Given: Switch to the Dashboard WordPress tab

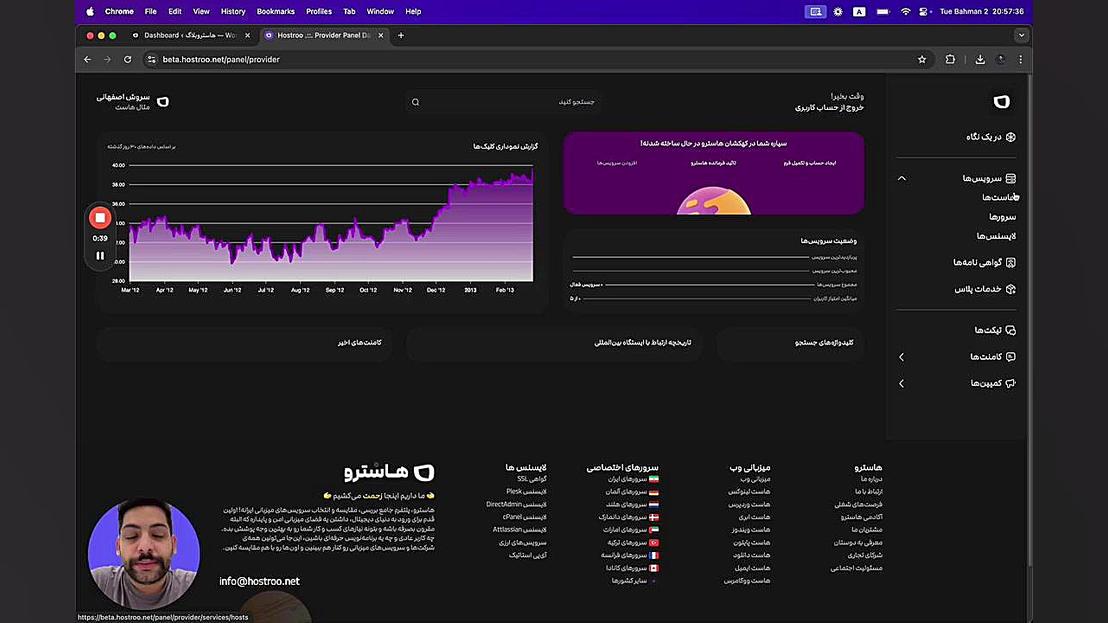Looking at the screenshot, I should coord(191,35).
